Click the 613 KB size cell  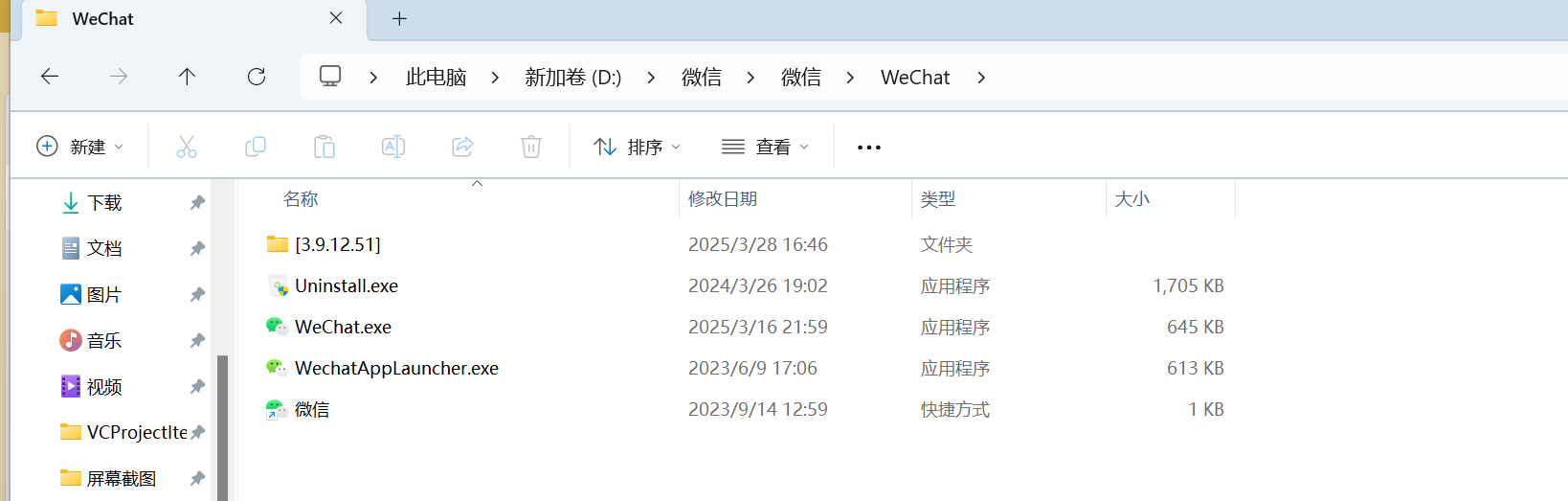click(1195, 368)
